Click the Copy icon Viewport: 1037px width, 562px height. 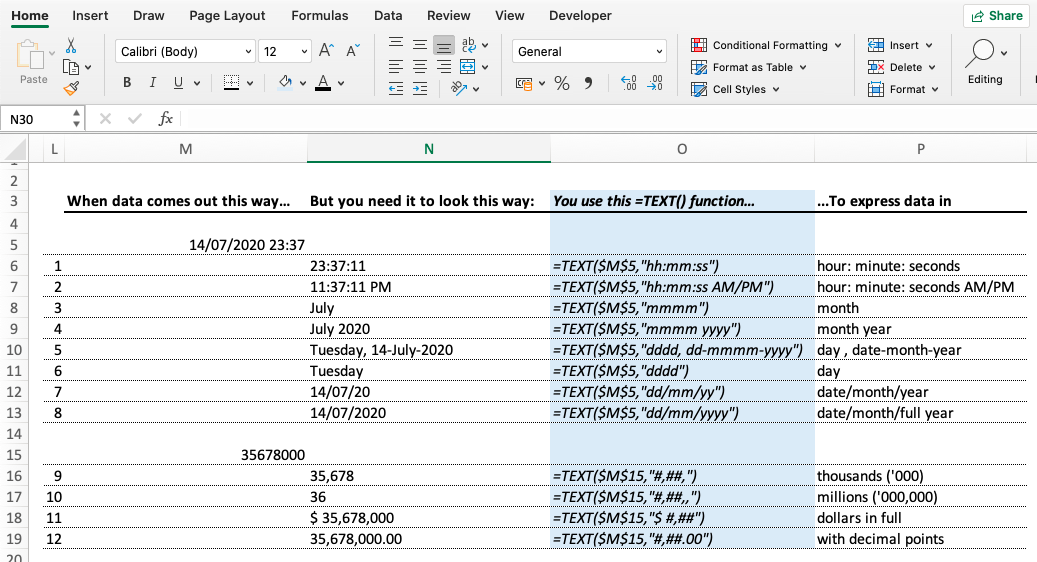click(70, 67)
